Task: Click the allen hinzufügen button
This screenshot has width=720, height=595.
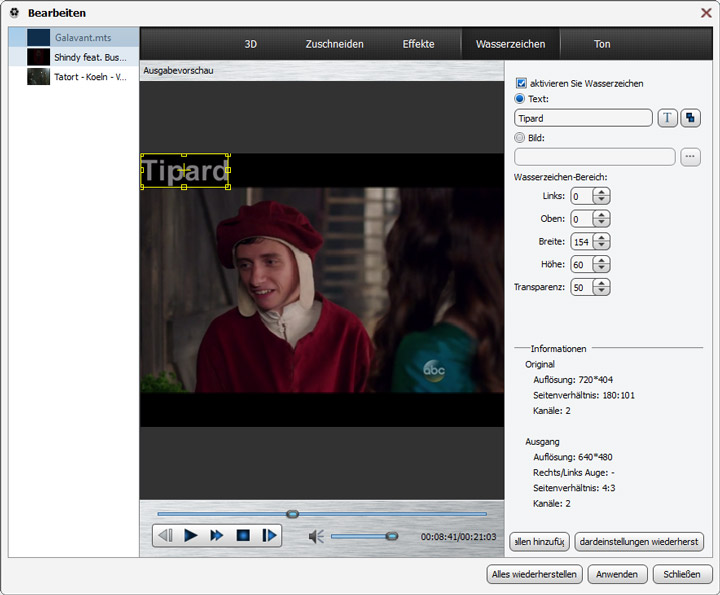Action: (x=540, y=542)
